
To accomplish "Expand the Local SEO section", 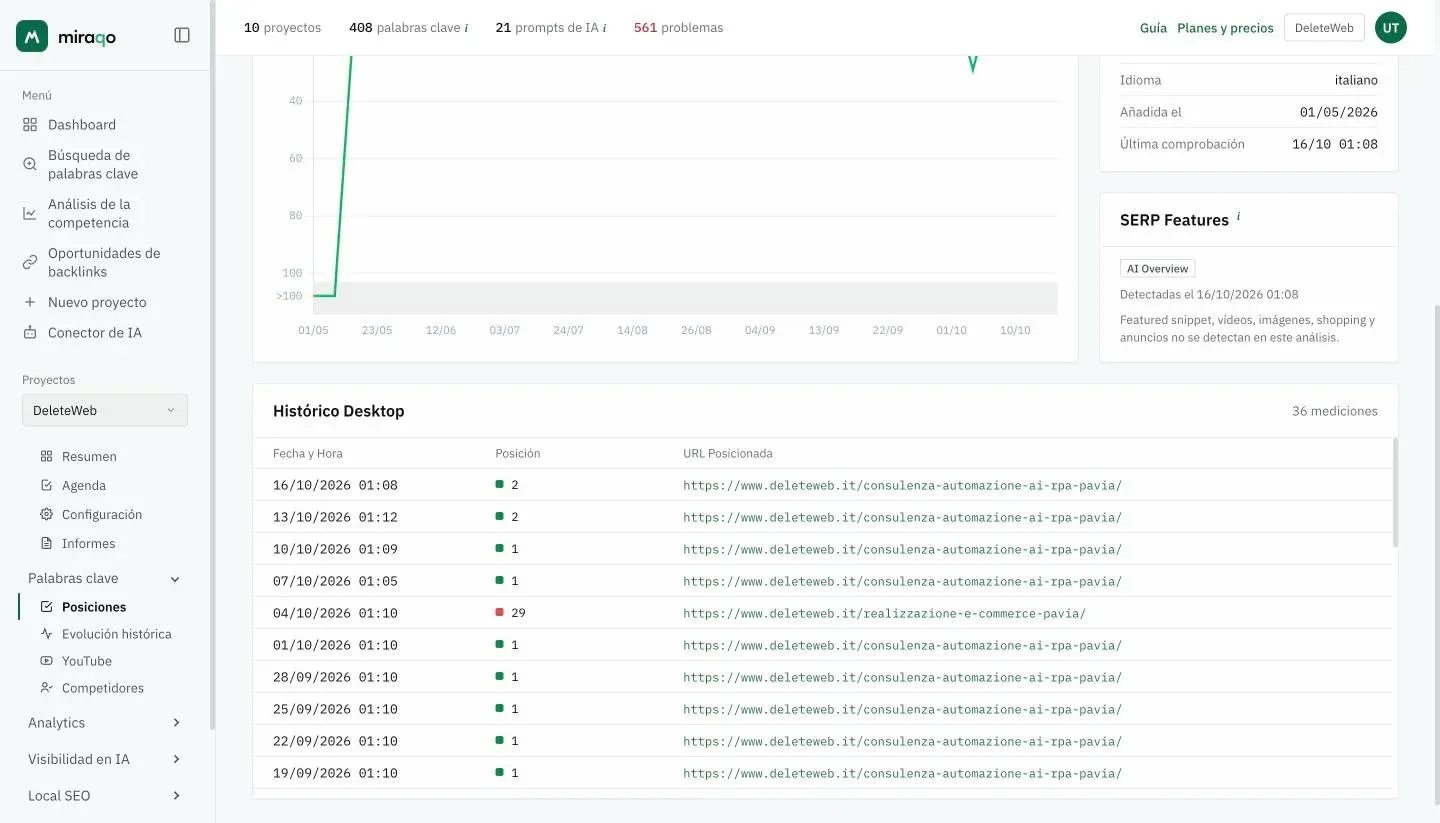I will click(176, 796).
